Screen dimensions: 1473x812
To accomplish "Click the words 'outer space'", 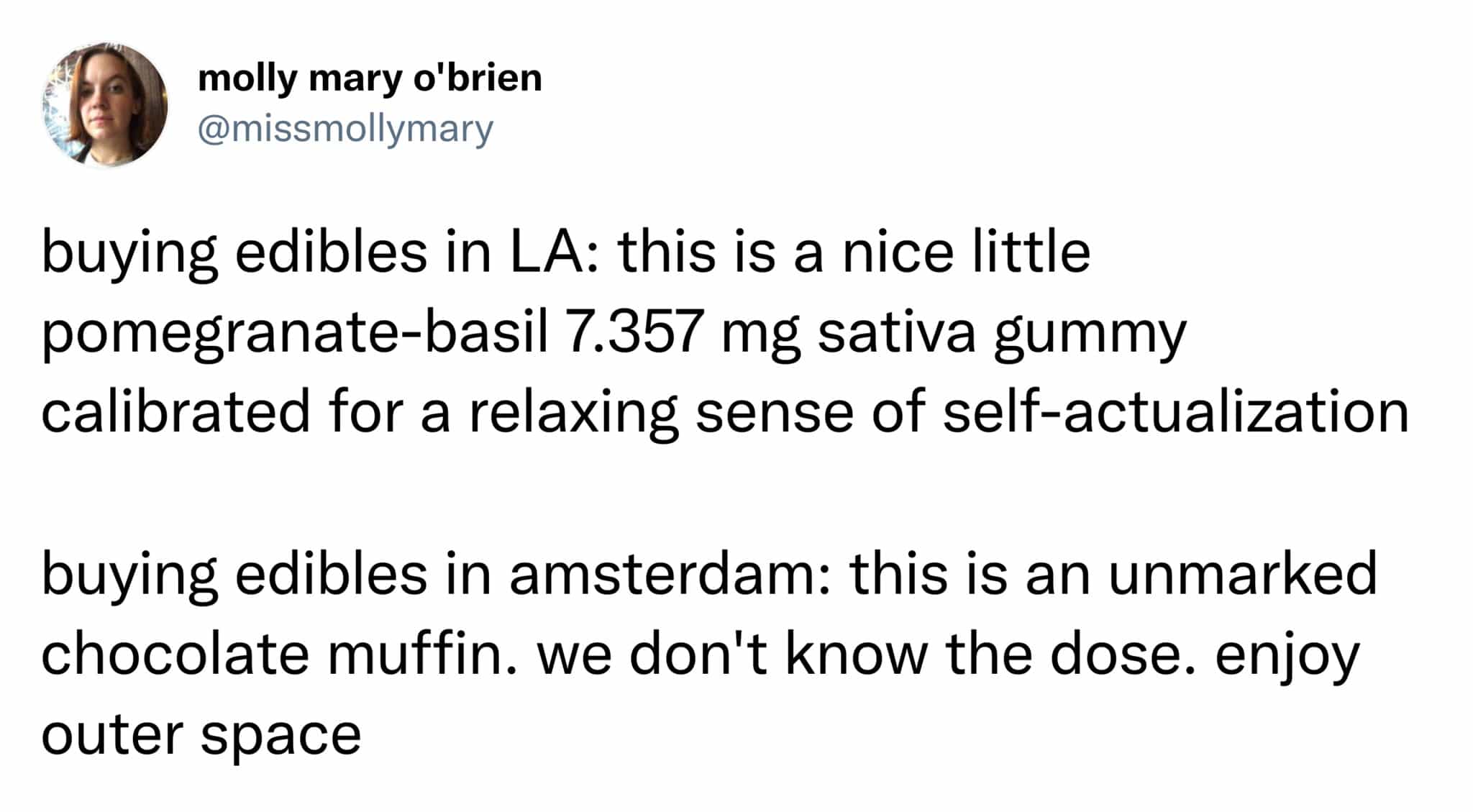I will (201, 734).
